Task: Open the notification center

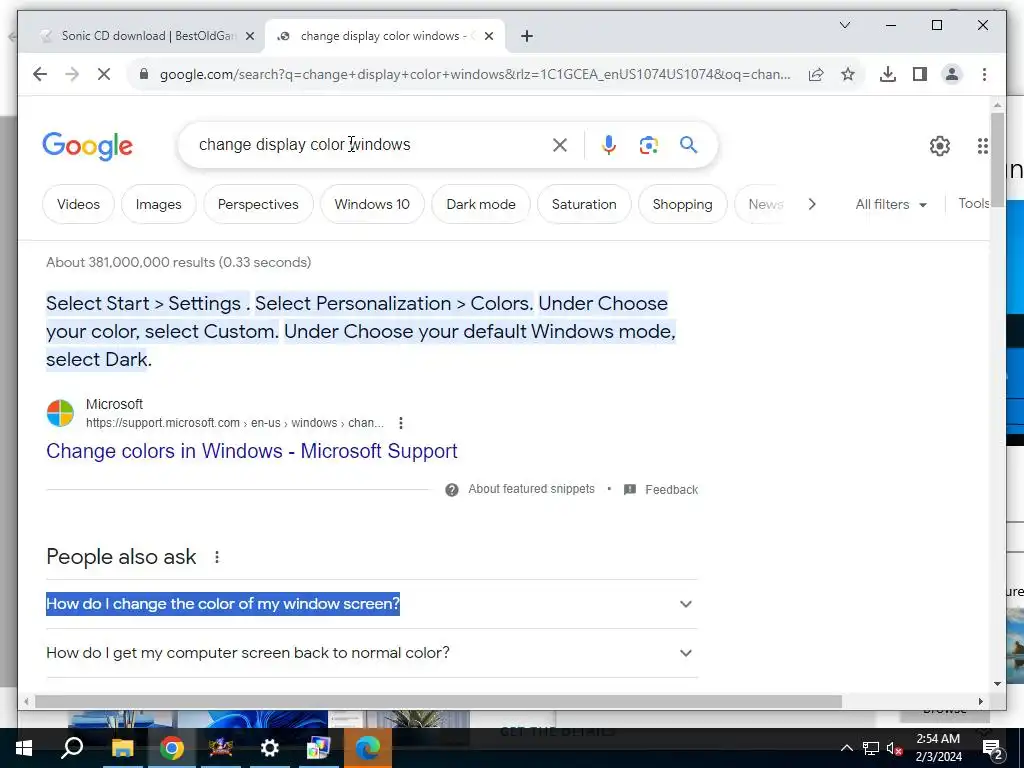Action: (993, 748)
